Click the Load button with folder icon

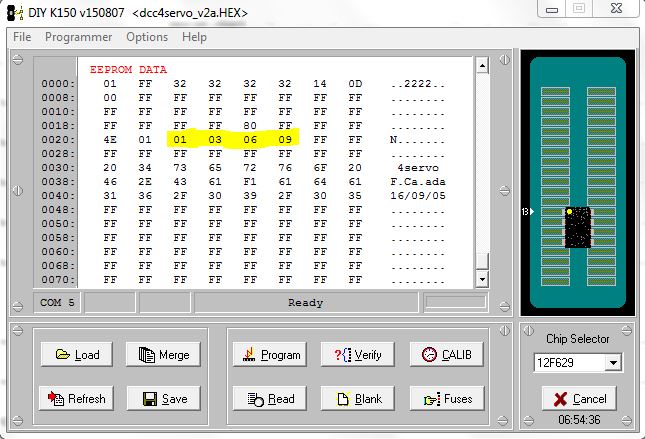(x=77, y=355)
